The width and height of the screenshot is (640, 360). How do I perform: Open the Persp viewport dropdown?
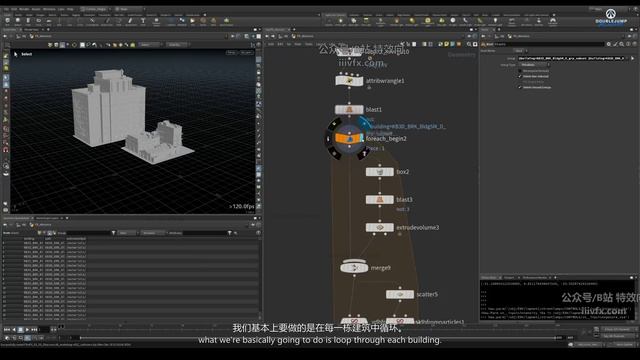coord(231,53)
